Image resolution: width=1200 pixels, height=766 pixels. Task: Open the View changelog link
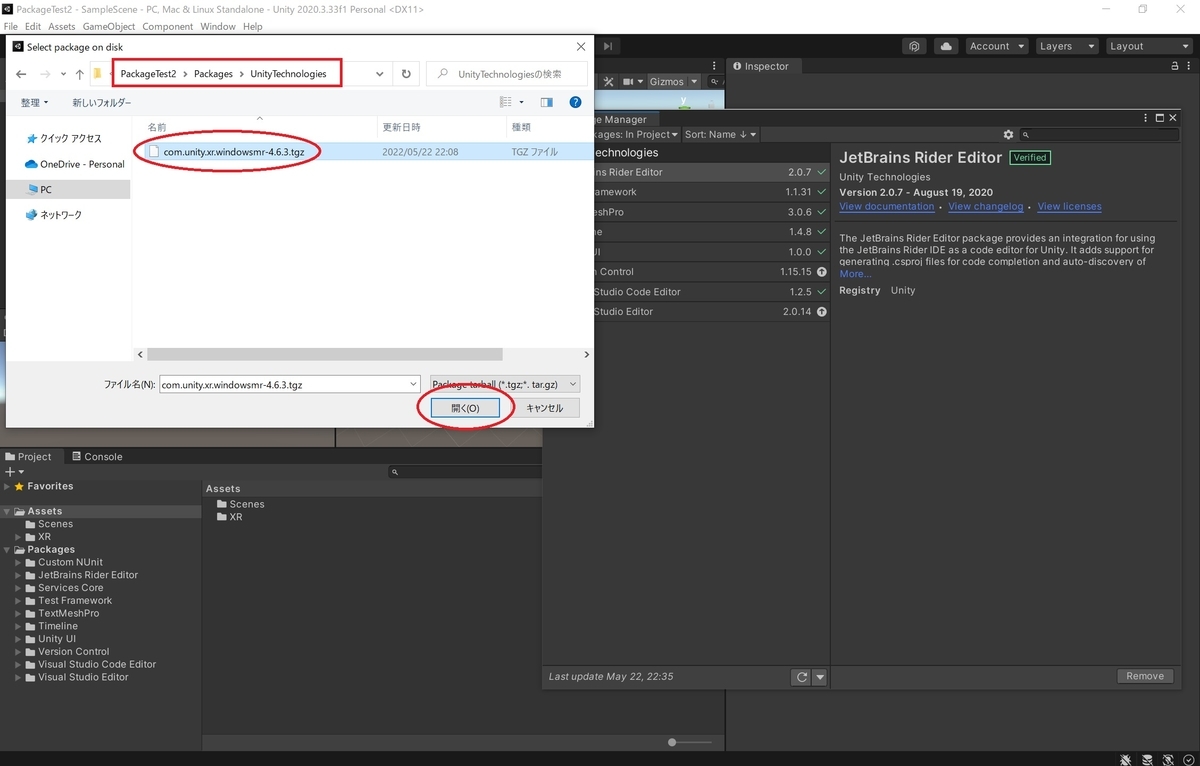pos(985,207)
